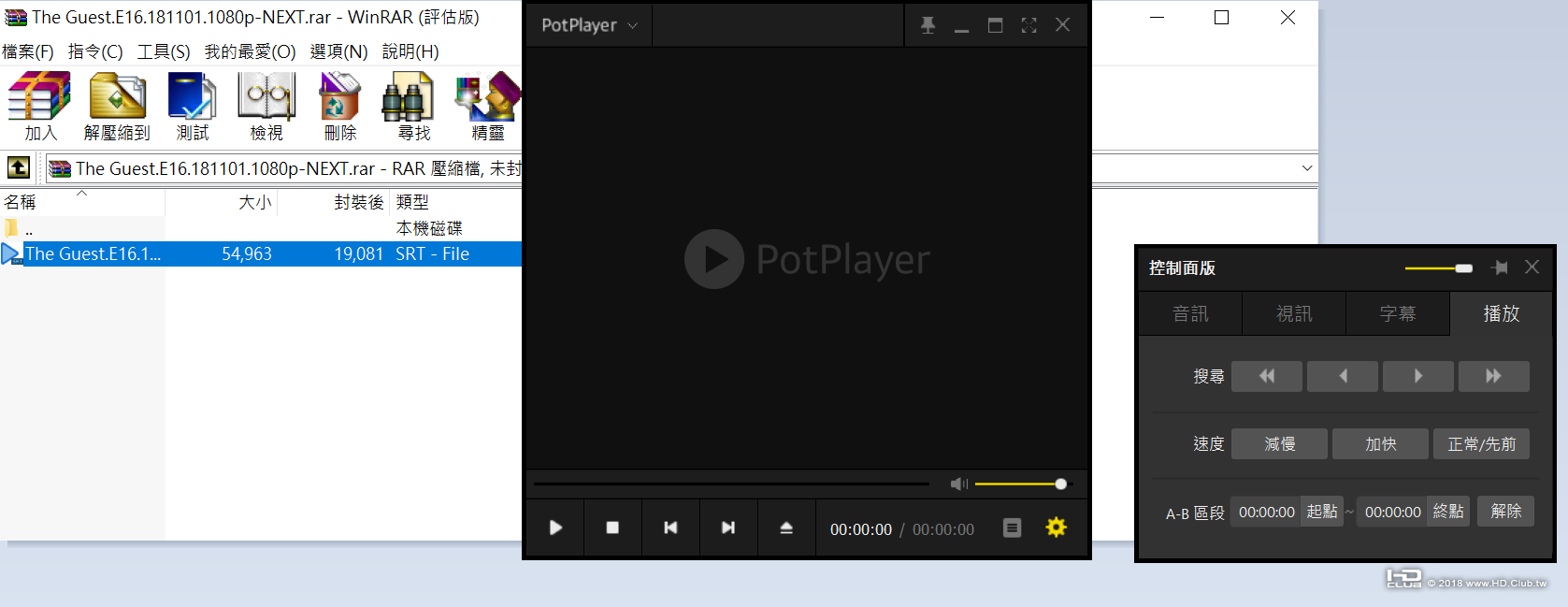Click the Extract To (解壓縮到) icon in WinRAR
This screenshot has width=1568, height=607.
117,106
